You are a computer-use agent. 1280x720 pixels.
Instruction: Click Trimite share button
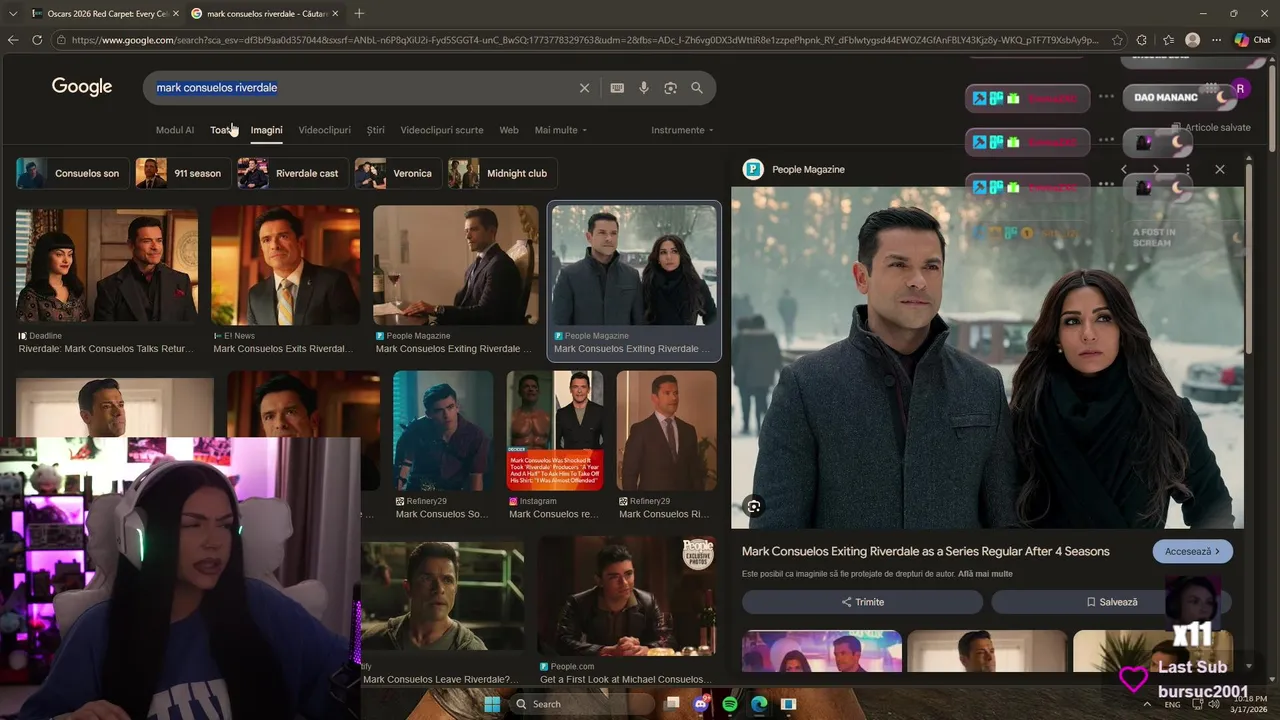click(x=862, y=602)
